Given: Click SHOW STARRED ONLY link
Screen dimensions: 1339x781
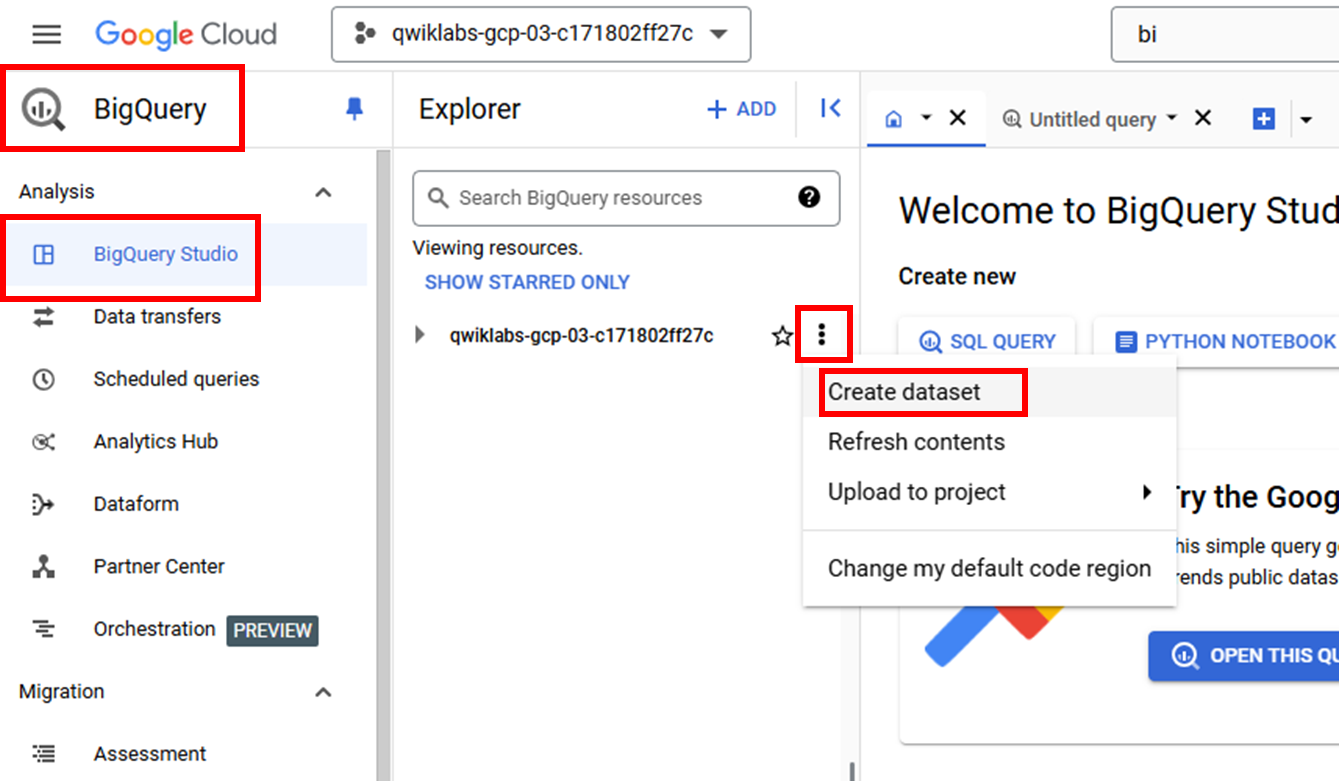Looking at the screenshot, I should pyautogui.click(x=527, y=282).
